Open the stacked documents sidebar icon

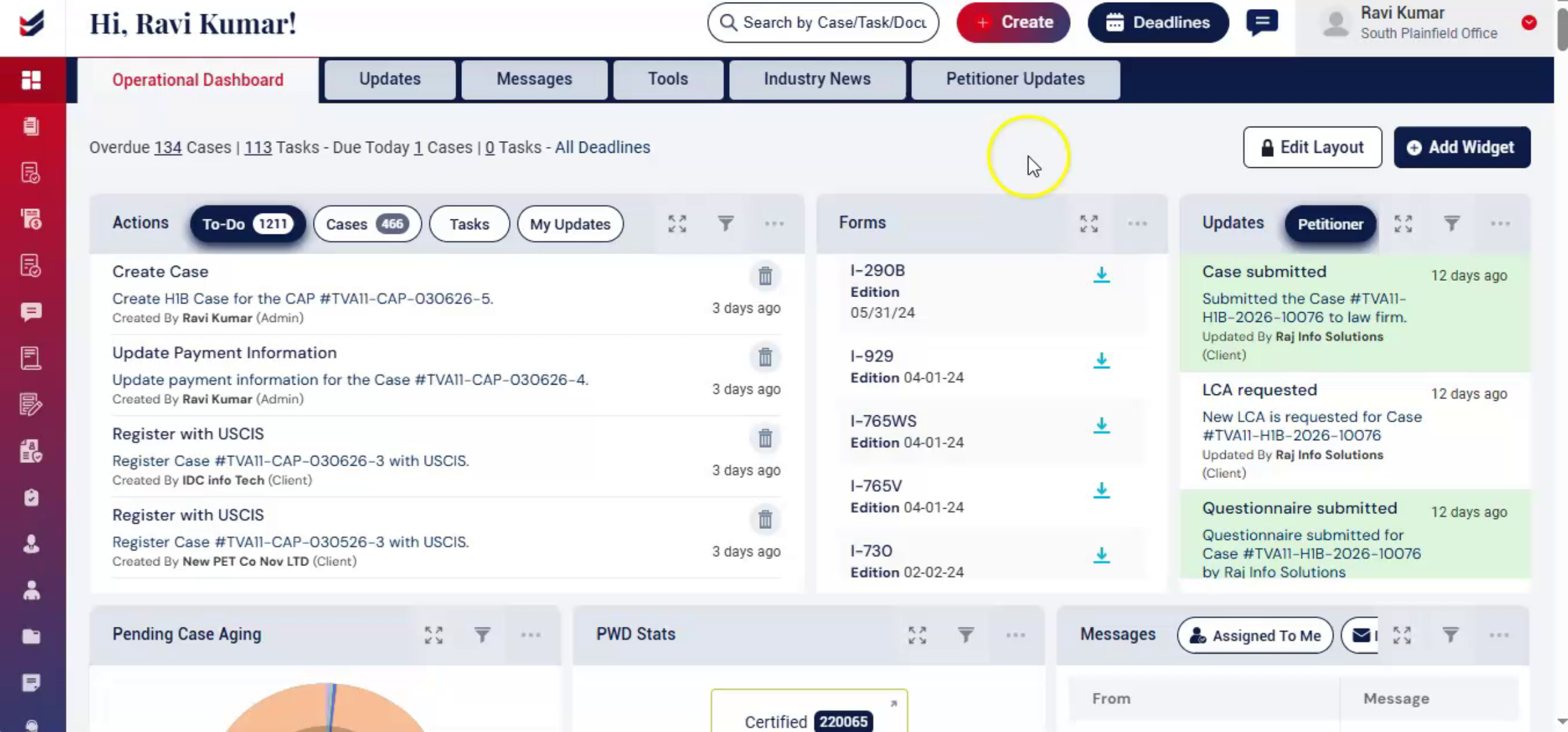click(31, 126)
